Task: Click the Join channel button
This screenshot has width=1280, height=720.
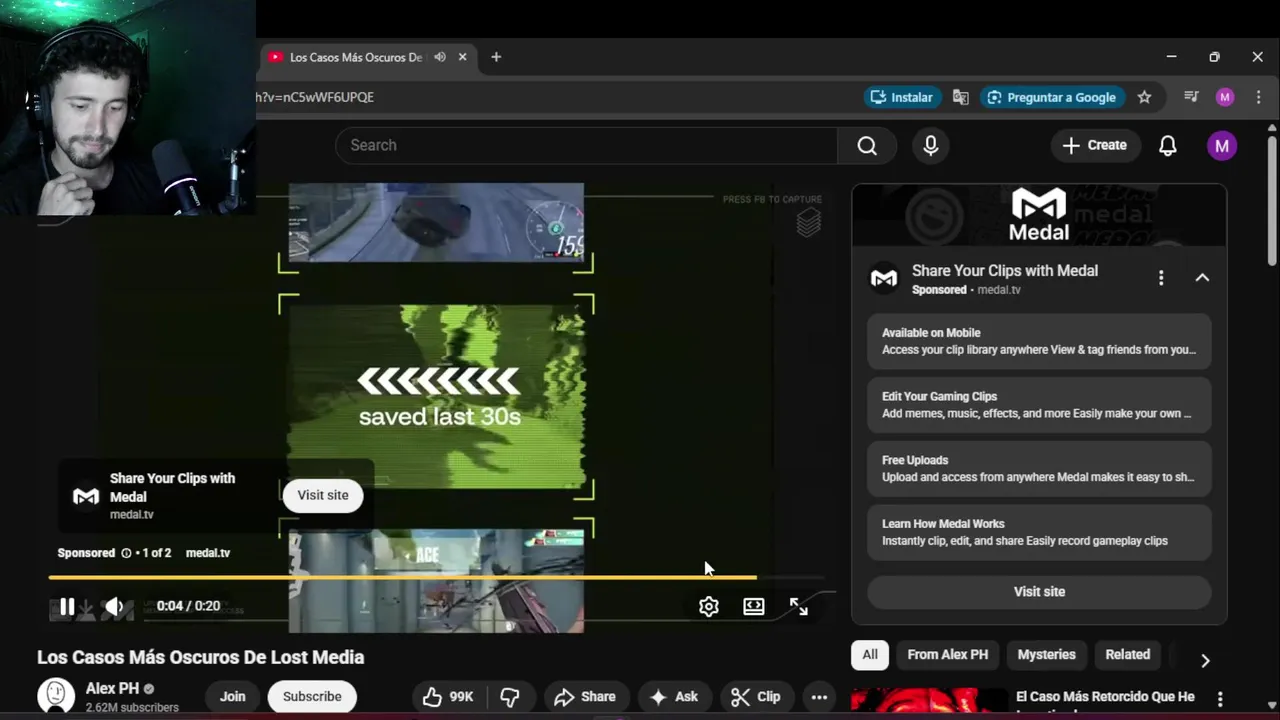Action: [x=232, y=697]
